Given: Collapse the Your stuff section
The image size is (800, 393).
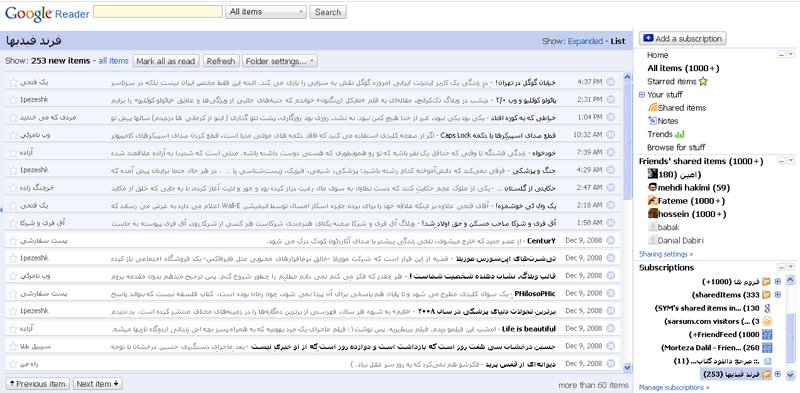Looking at the screenshot, I should pos(642,94).
